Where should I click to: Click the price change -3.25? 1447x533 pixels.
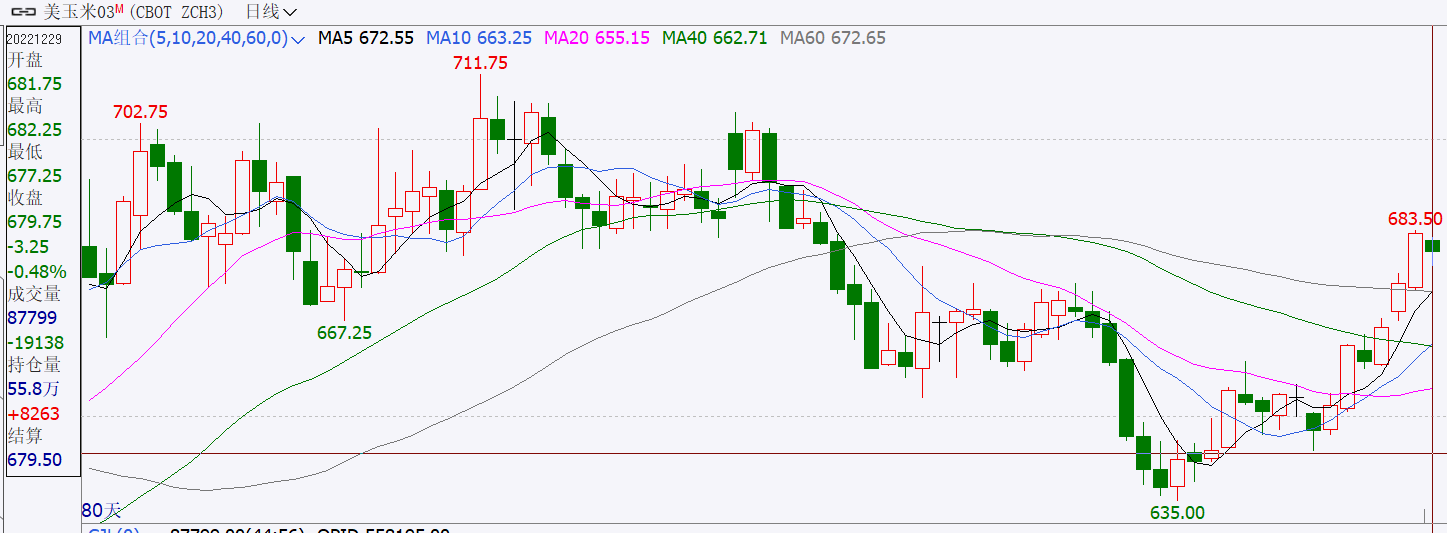coord(29,247)
